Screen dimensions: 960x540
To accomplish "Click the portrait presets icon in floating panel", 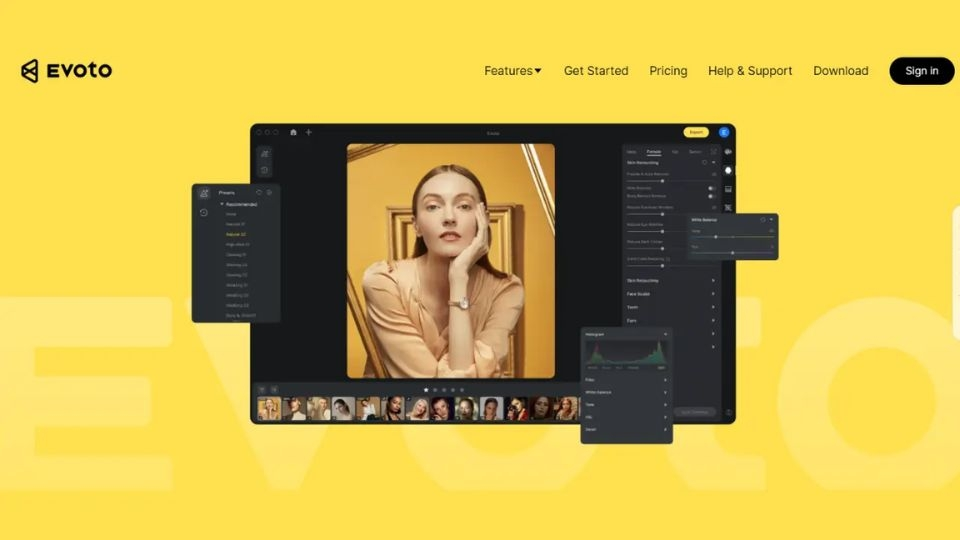I will click(204, 193).
